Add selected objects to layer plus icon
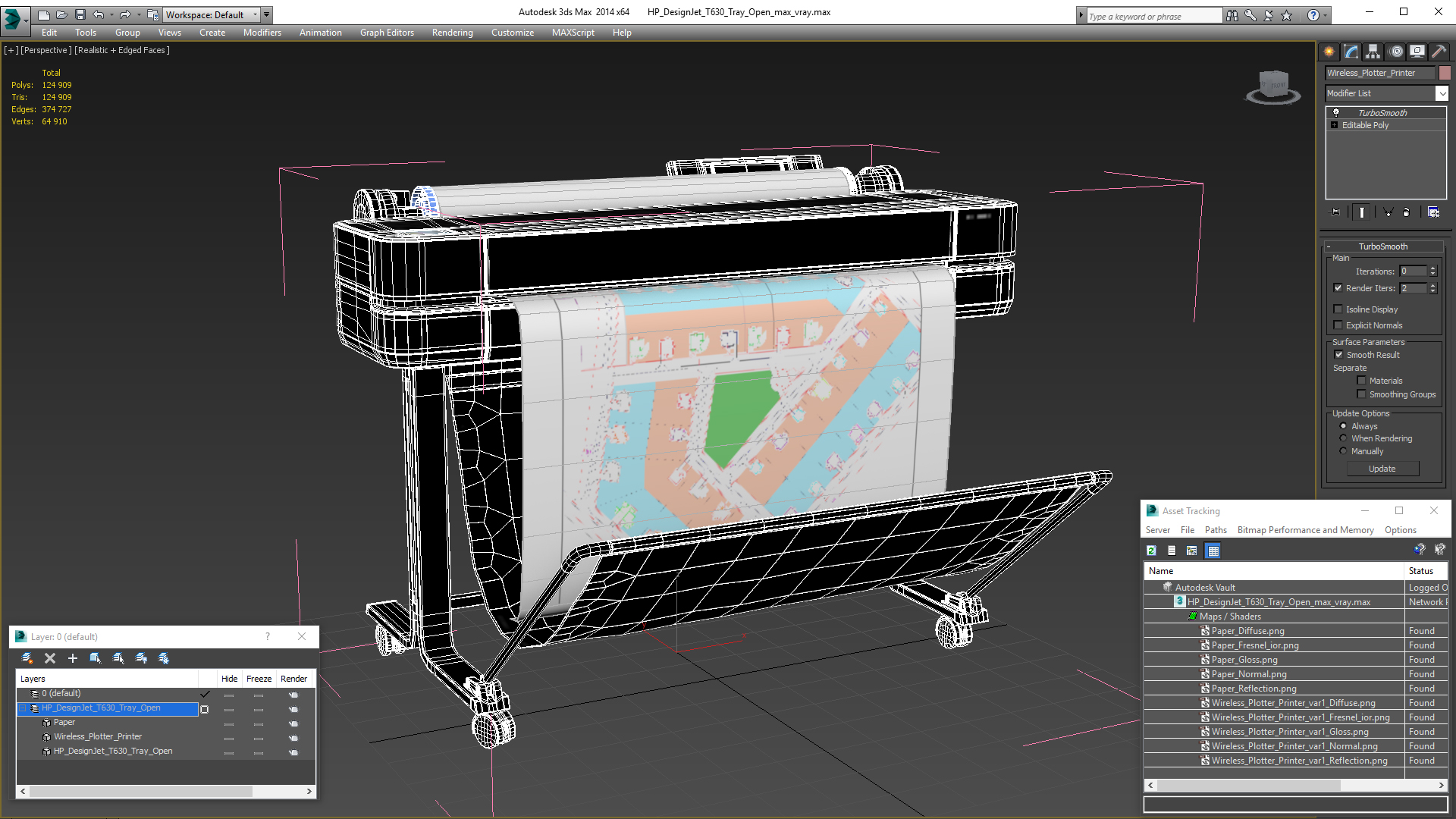 click(x=73, y=658)
